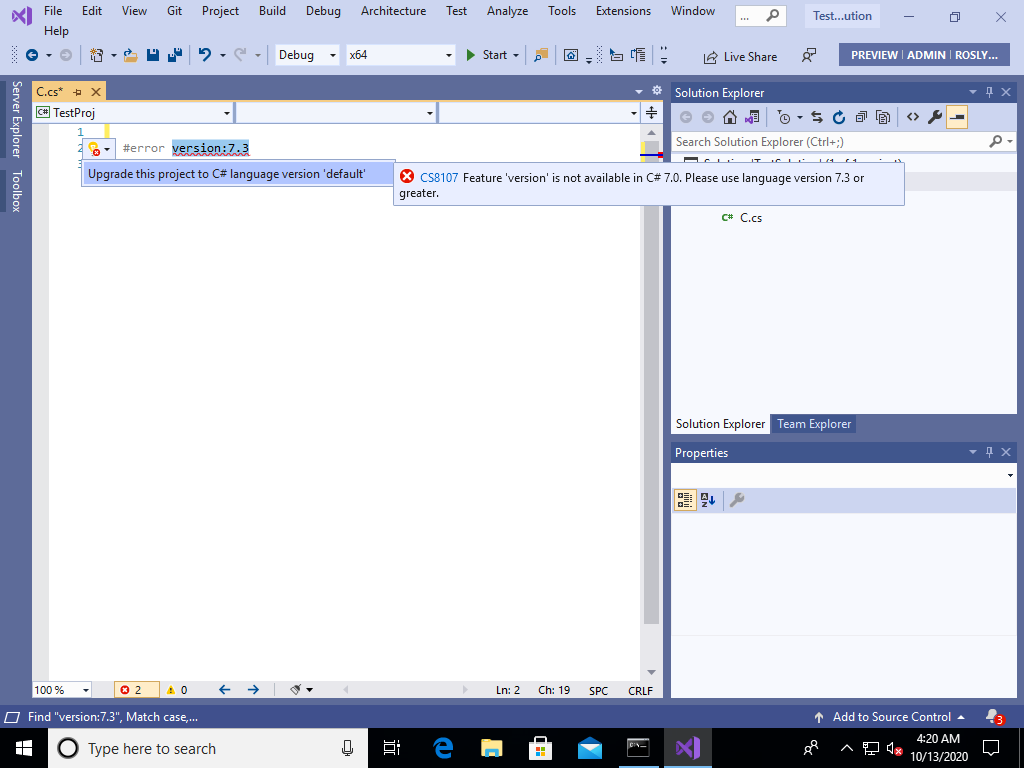Open the Extensions menu
Screen dimensions: 1024x768
(x=623, y=11)
